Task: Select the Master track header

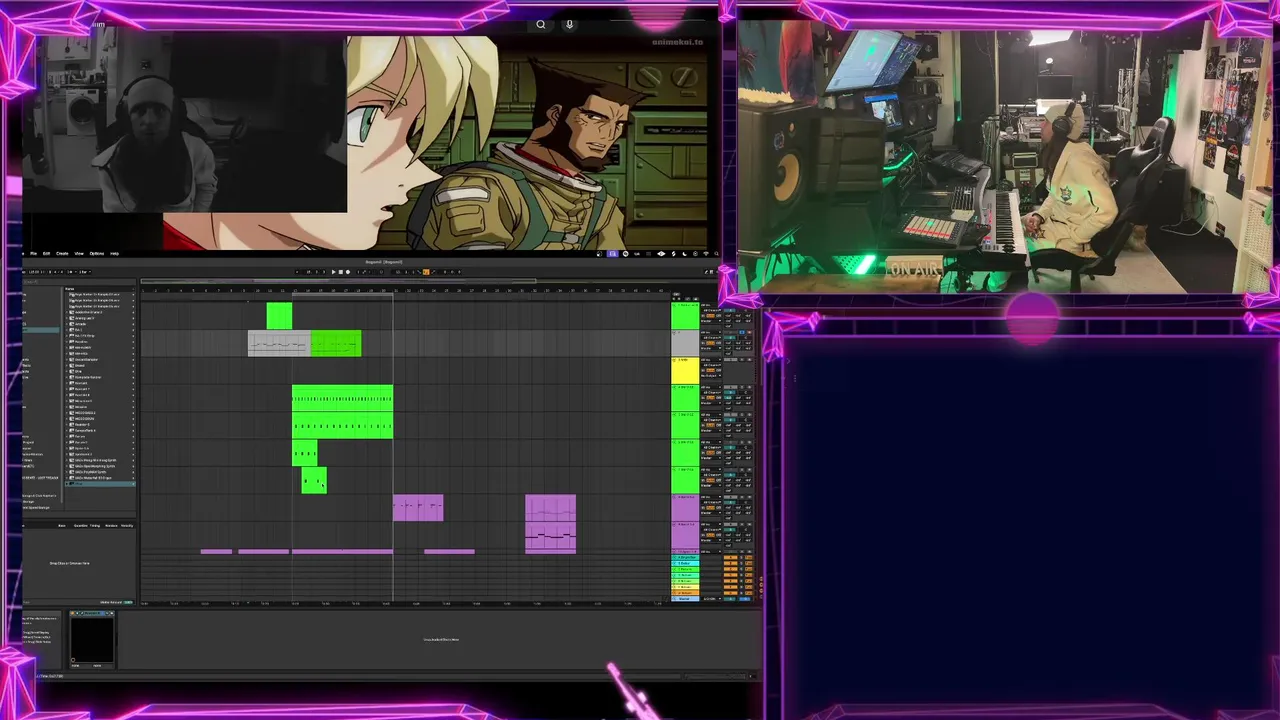Action: pos(685,599)
